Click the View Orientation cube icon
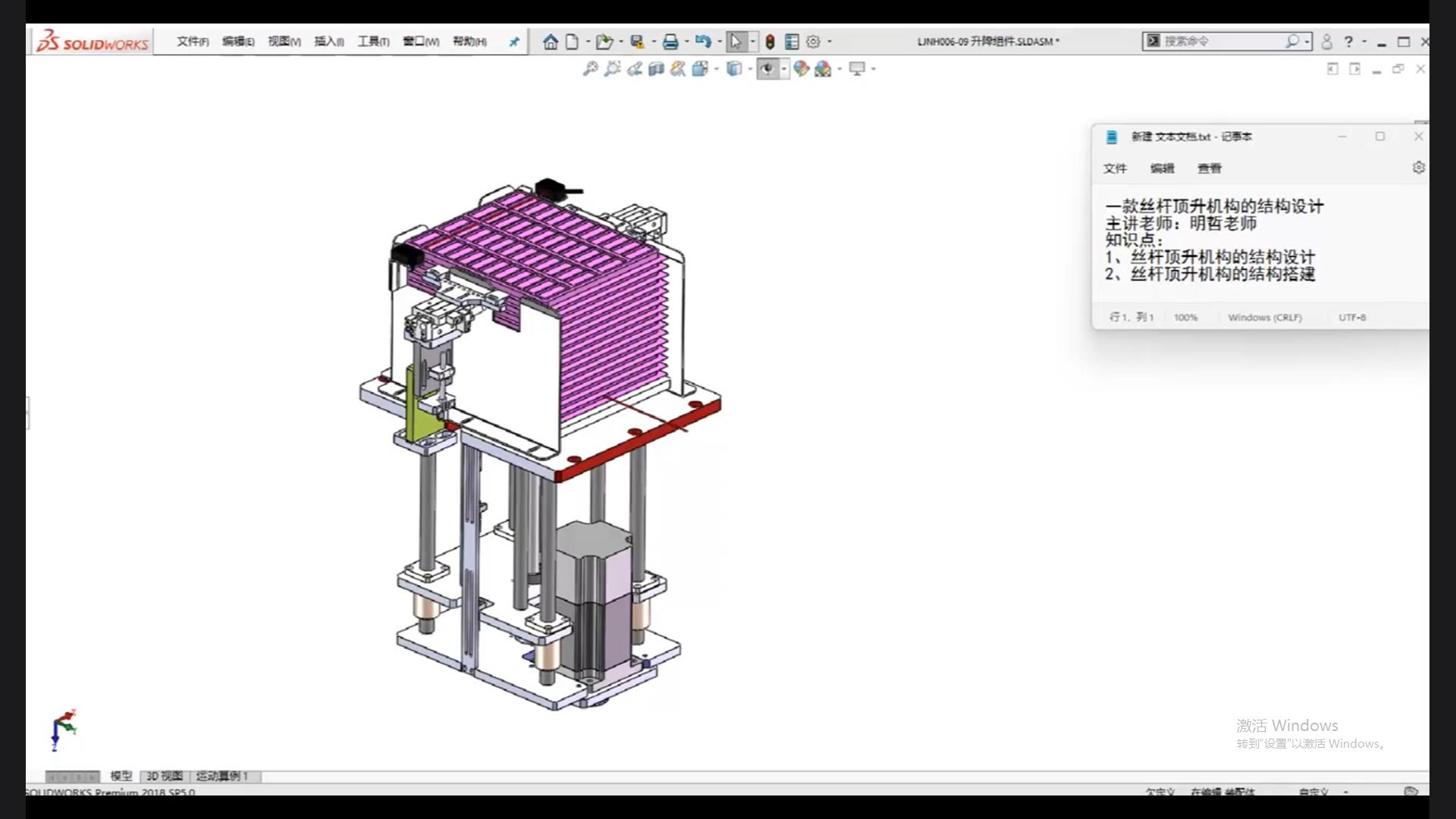The width and height of the screenshot is (1456, 819). pos(700,69)
